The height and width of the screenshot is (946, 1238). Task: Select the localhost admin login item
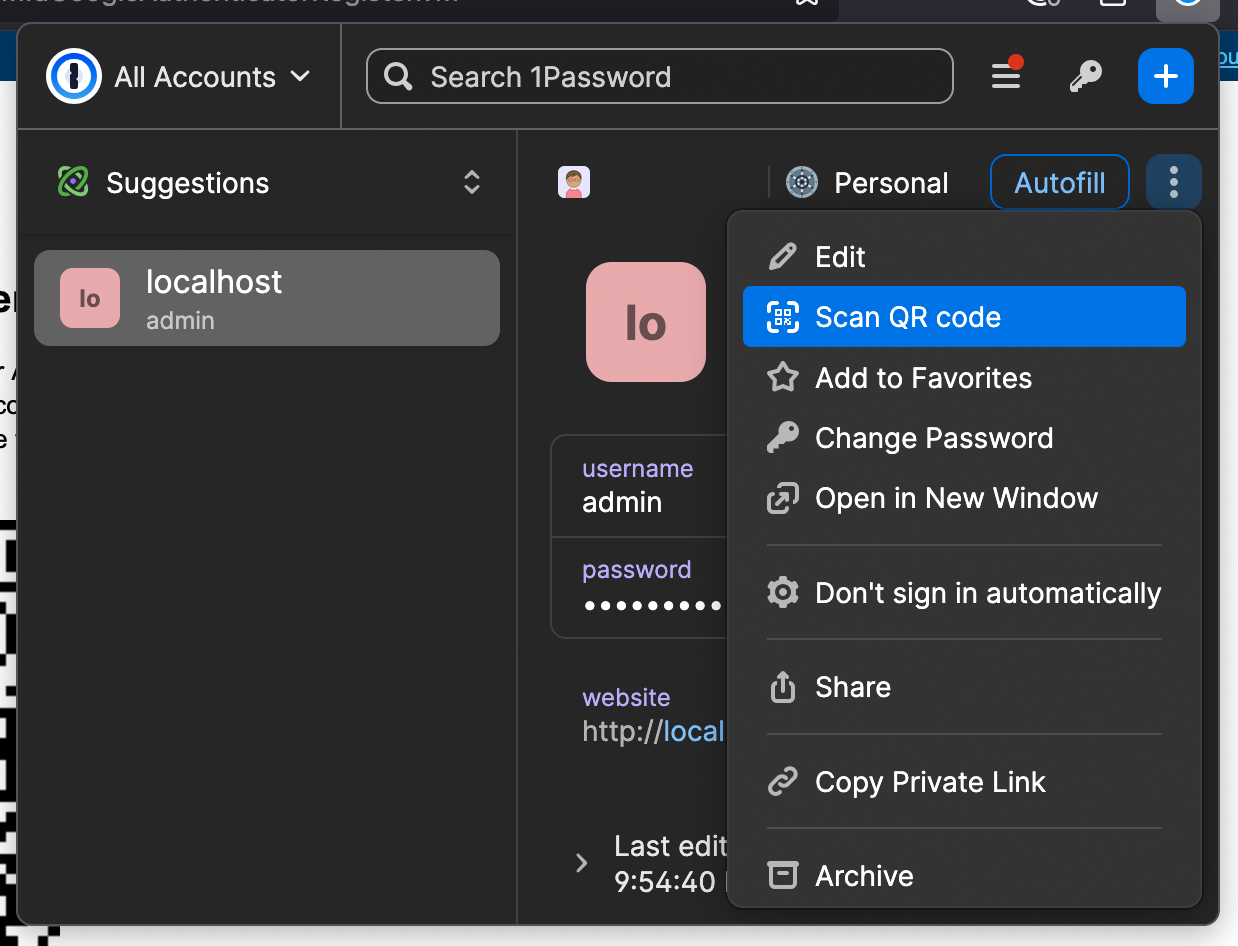point(267,298)
